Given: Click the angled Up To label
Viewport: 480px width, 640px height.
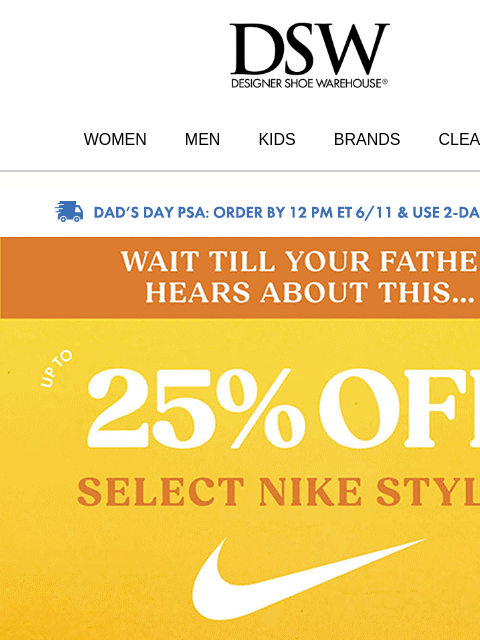Looking at the screenshot, I should [x=56, y=368].
